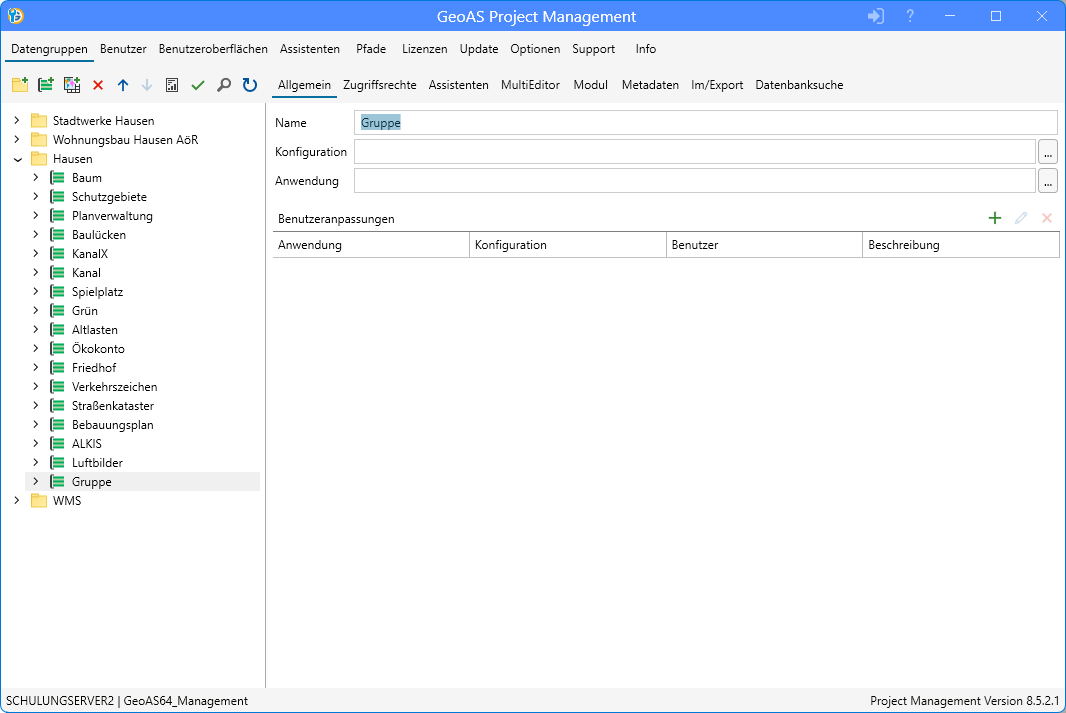
Task: Click the red X delete icon
Action: coord(98,86)
